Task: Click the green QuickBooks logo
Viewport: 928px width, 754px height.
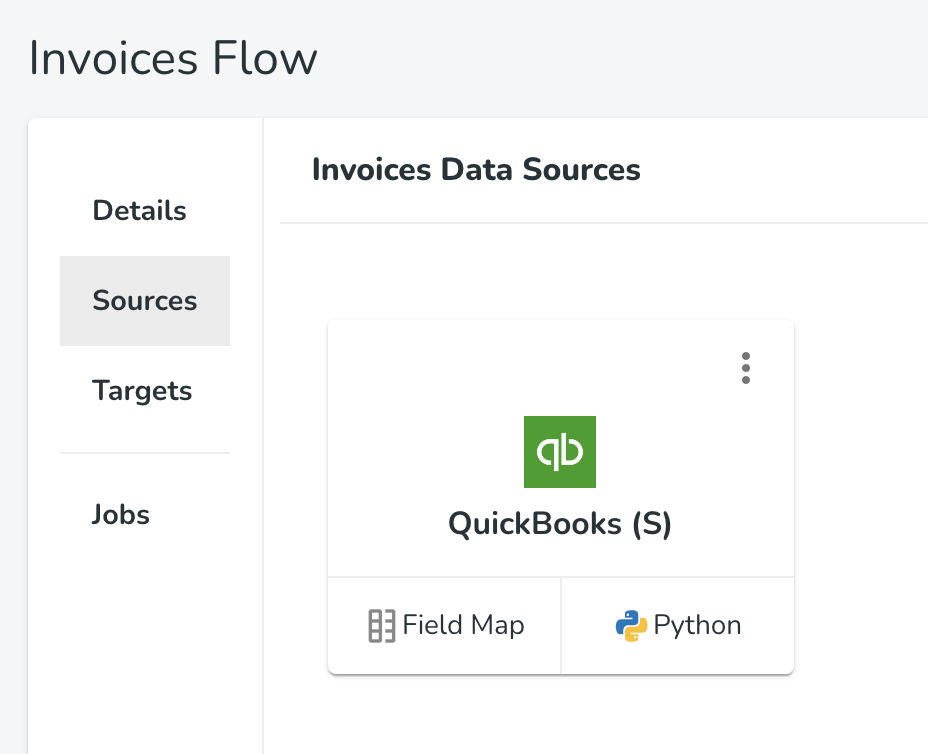Action: 560,452
